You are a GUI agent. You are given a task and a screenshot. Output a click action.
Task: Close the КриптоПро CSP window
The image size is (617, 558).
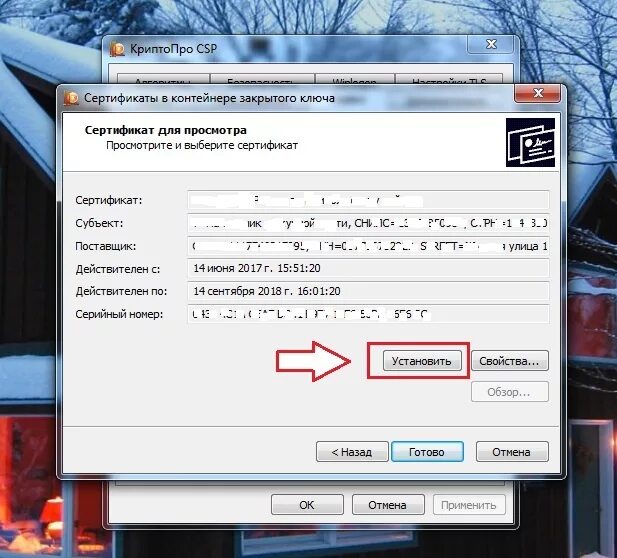click(491, 44)
